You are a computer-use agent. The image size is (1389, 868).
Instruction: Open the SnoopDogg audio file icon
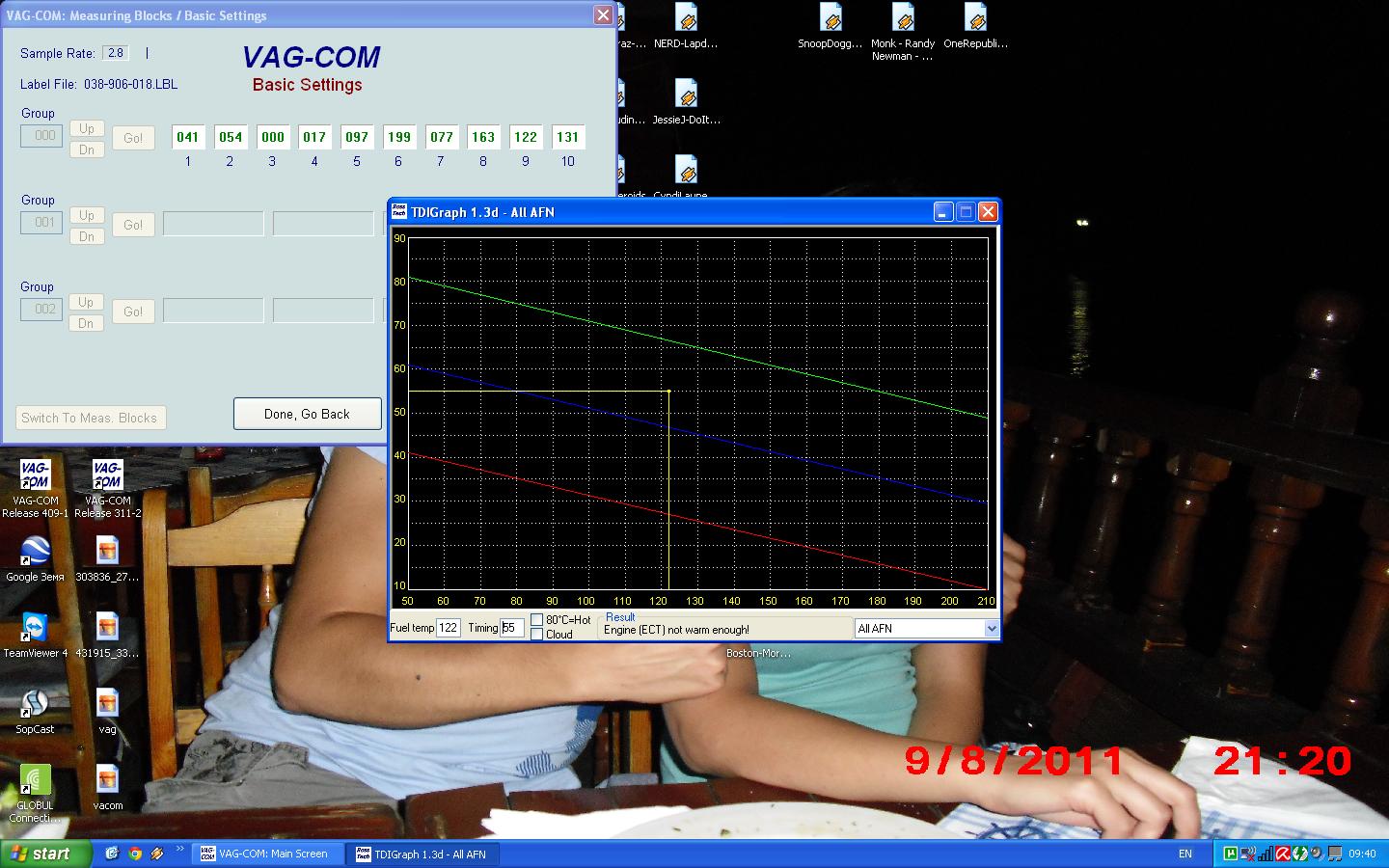[x=831, y=26]
